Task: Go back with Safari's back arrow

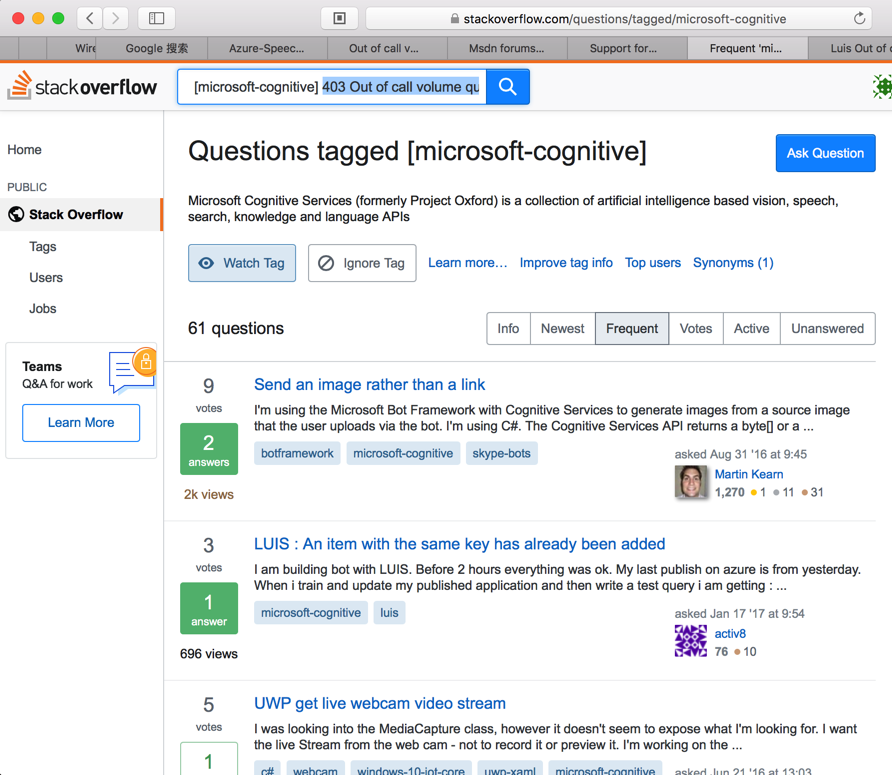Action: pyautogui.click(x=90, y=18)
